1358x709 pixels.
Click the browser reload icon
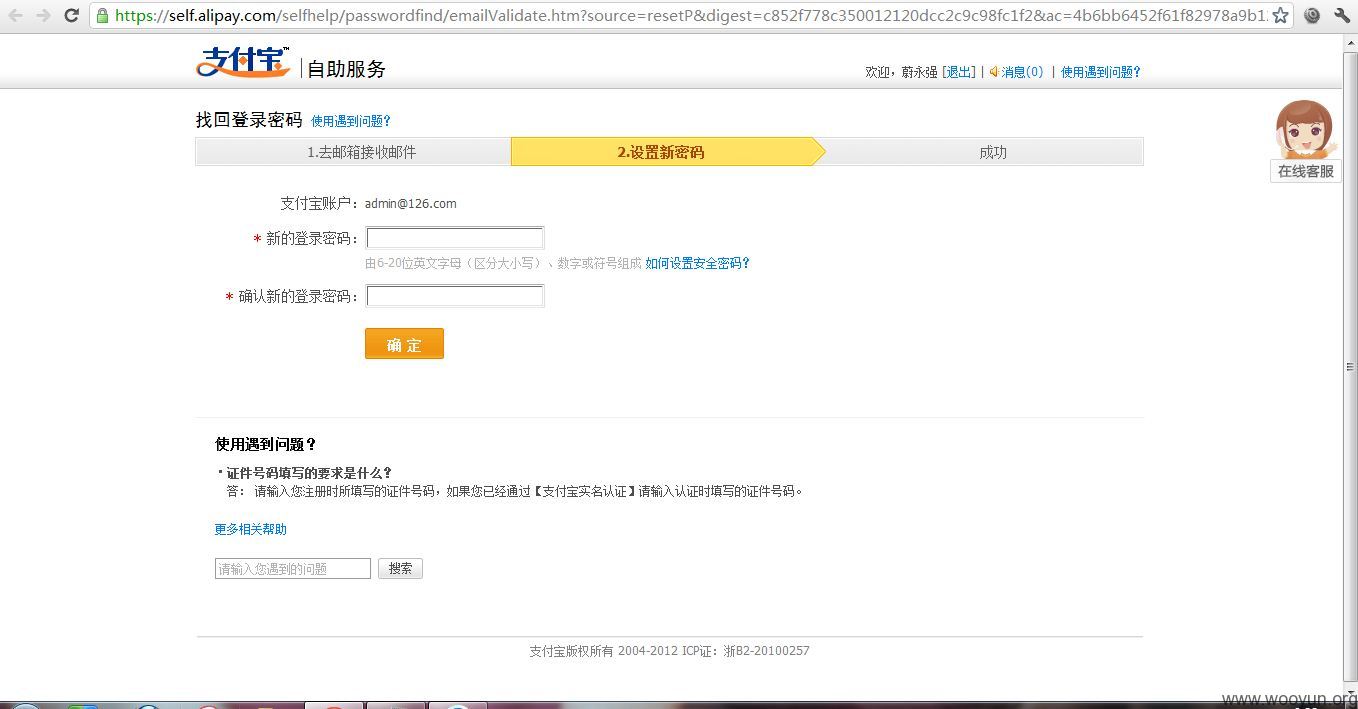pyautogui.click(x=71, y=15)
